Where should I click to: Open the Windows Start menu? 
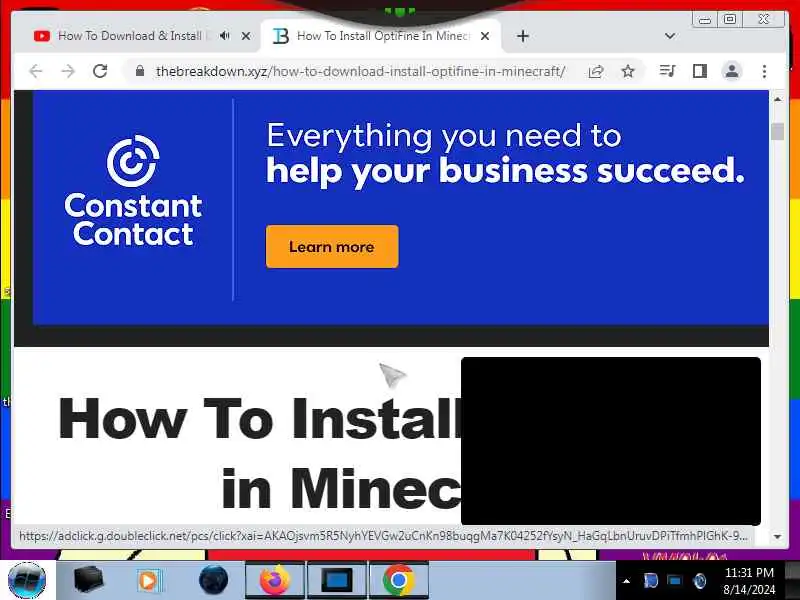(x=27, y=580)
